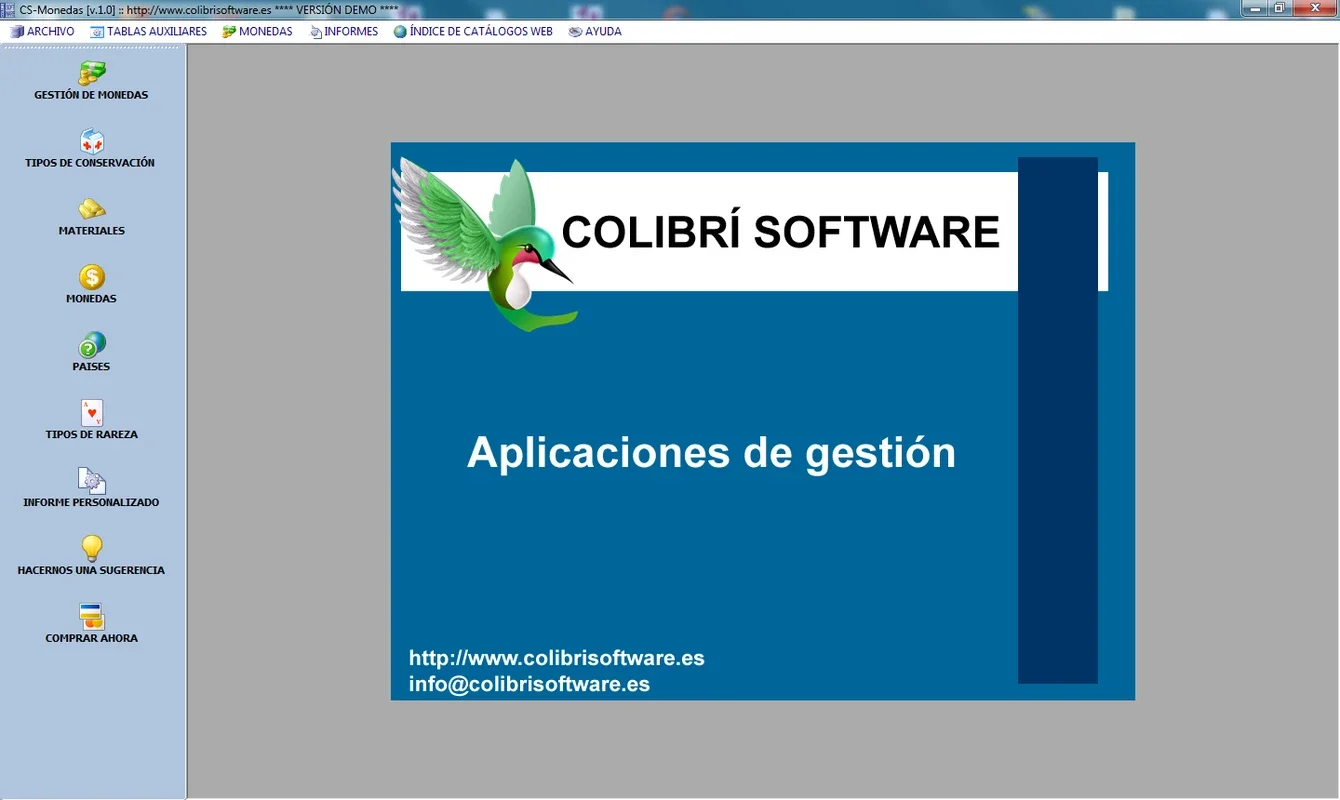Click the Ayuda menu icon
The width and height of the screenshot is (1340, 800).
575,32
